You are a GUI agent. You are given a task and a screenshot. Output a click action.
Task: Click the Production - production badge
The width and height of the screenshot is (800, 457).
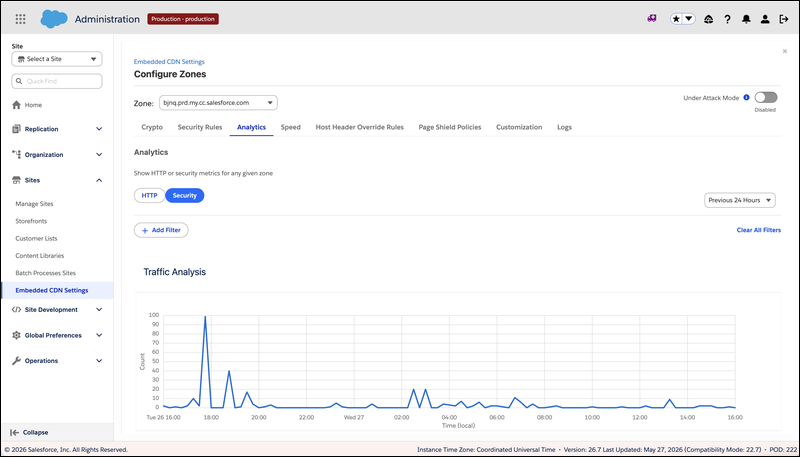(183, 19)
